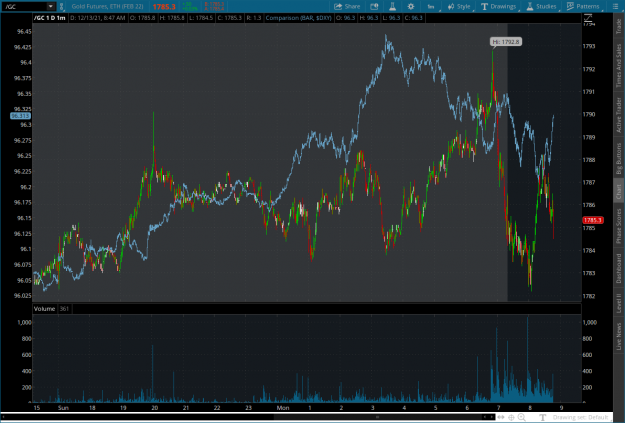This screenshot has width=625, height=423.
Task: Click the hamburger menu icon at top right
Action: [615, 6]
